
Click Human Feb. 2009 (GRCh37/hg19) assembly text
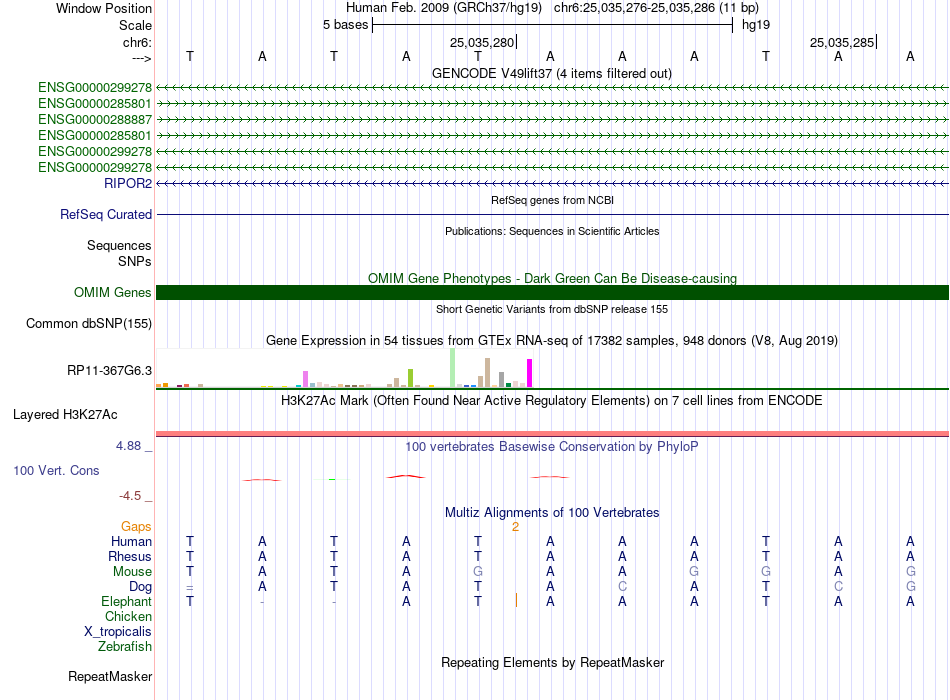pyautogui.click(x=443, y=8)
